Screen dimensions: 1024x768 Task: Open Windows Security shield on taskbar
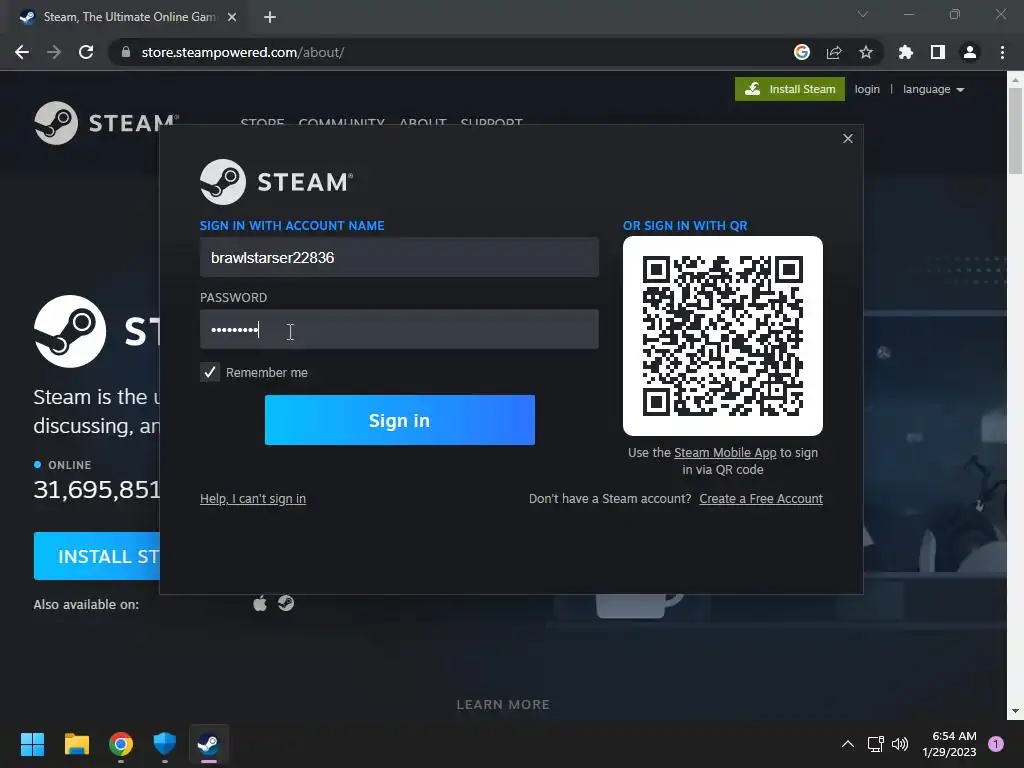tap(165, 744)
